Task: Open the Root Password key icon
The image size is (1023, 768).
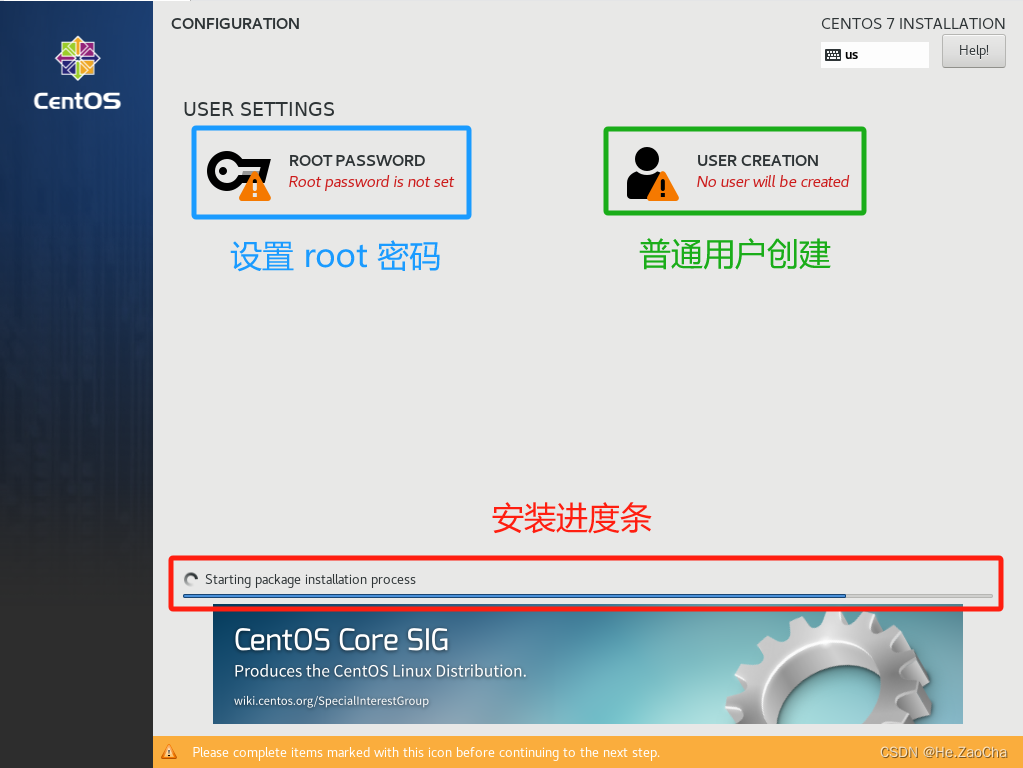Action: tap(239, 176)
